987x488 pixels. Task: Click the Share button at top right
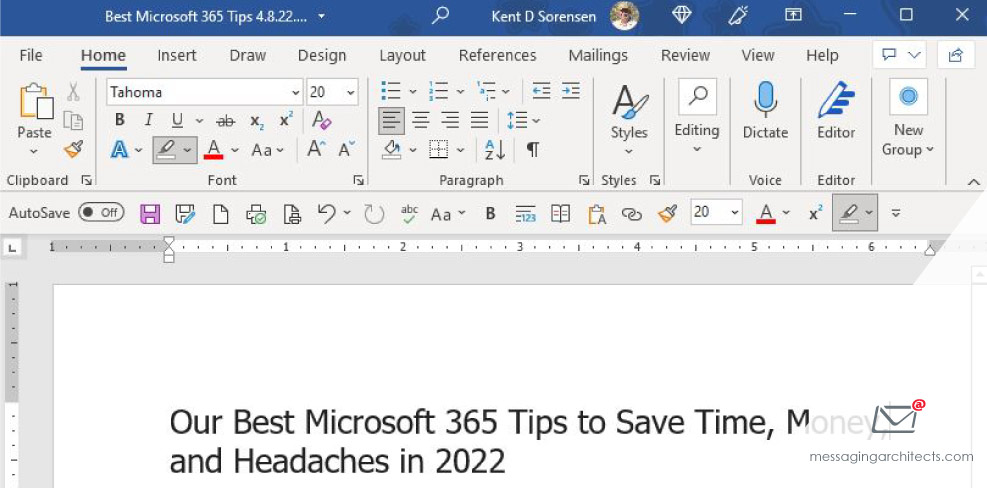click(x=956, y=55)
